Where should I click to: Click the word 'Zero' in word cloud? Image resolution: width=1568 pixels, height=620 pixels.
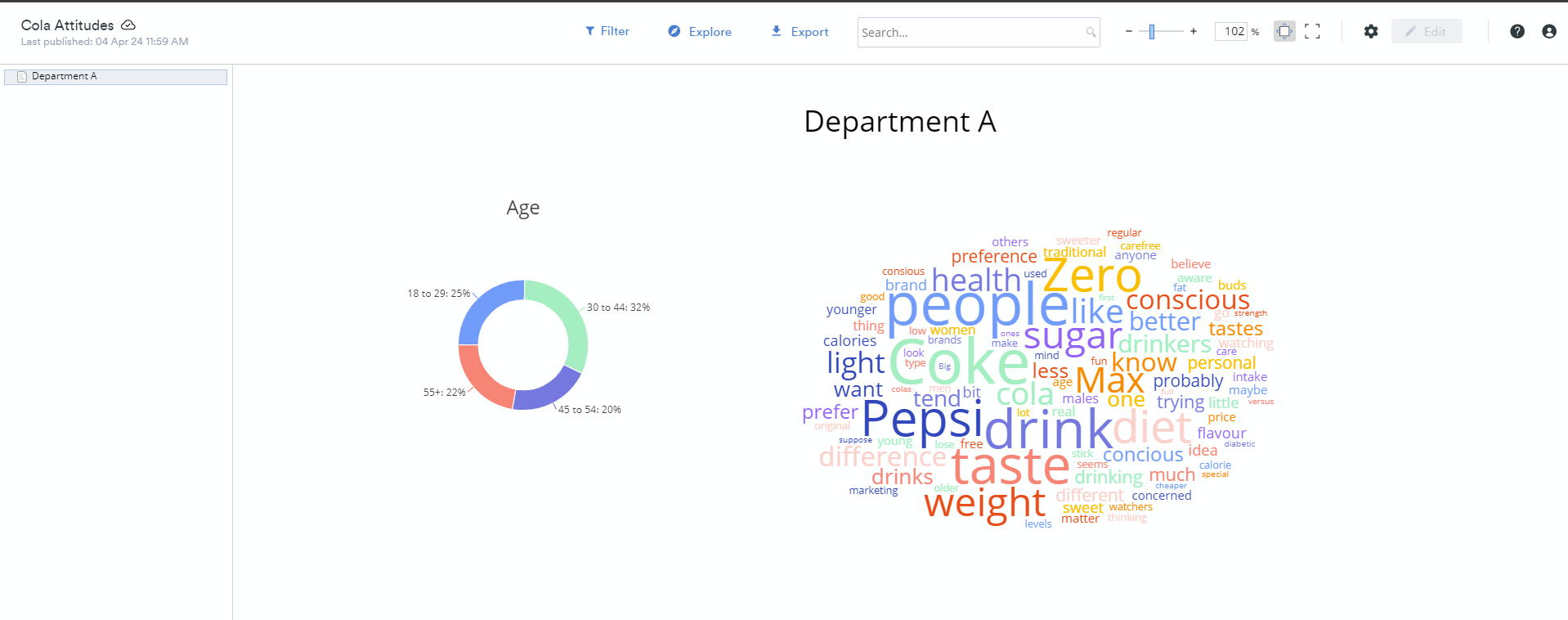point(1092,276)
